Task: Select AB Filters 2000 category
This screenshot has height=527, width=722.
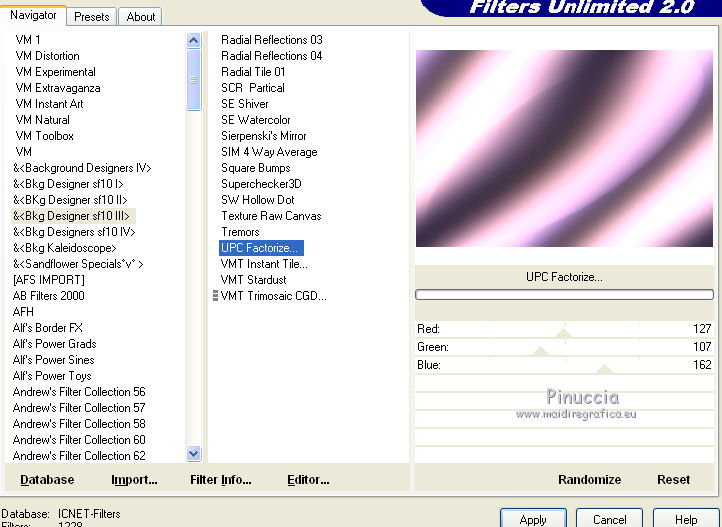Action: pyautogui.click(x=48, y=295)
